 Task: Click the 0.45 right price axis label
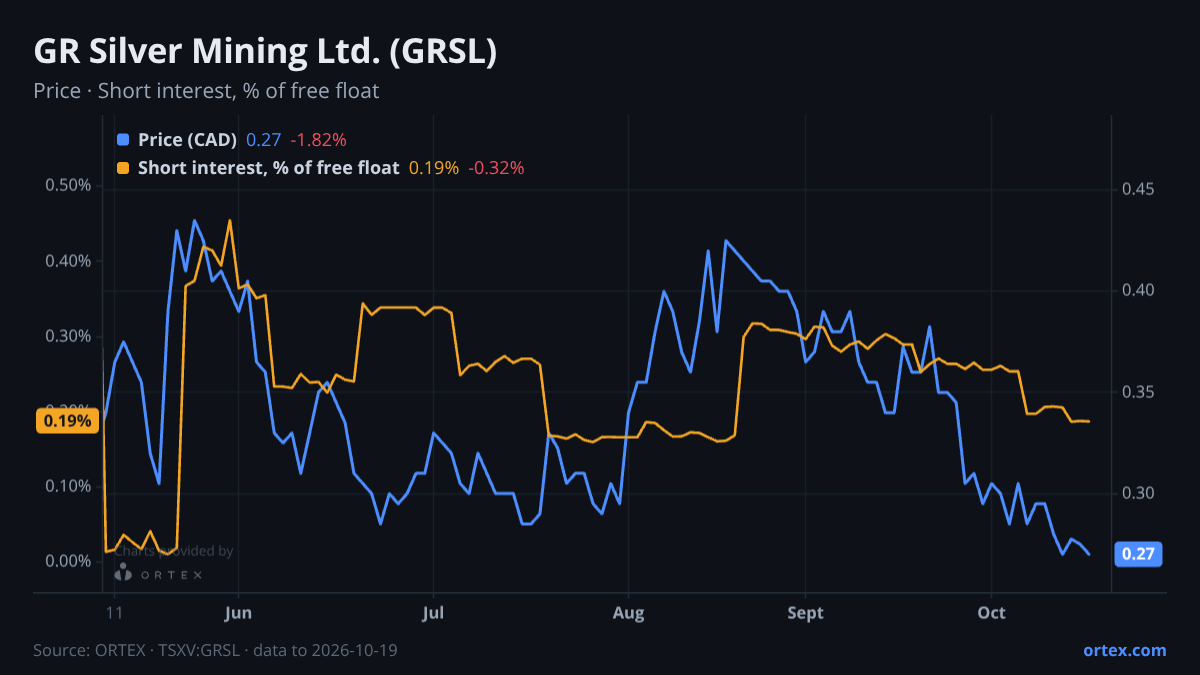tap(1138, 190)
